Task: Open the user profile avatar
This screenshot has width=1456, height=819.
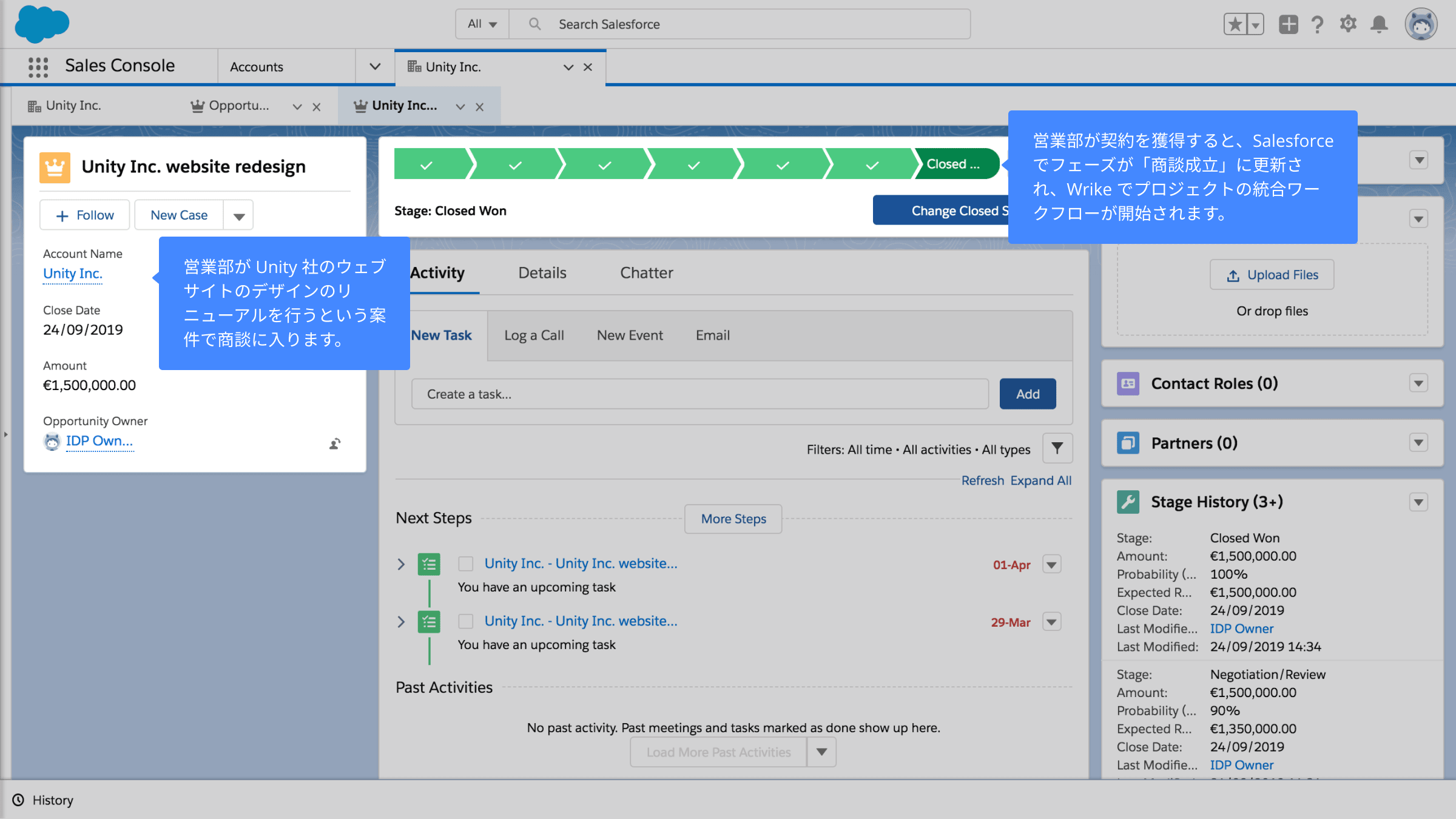Action: point(1421,24)
